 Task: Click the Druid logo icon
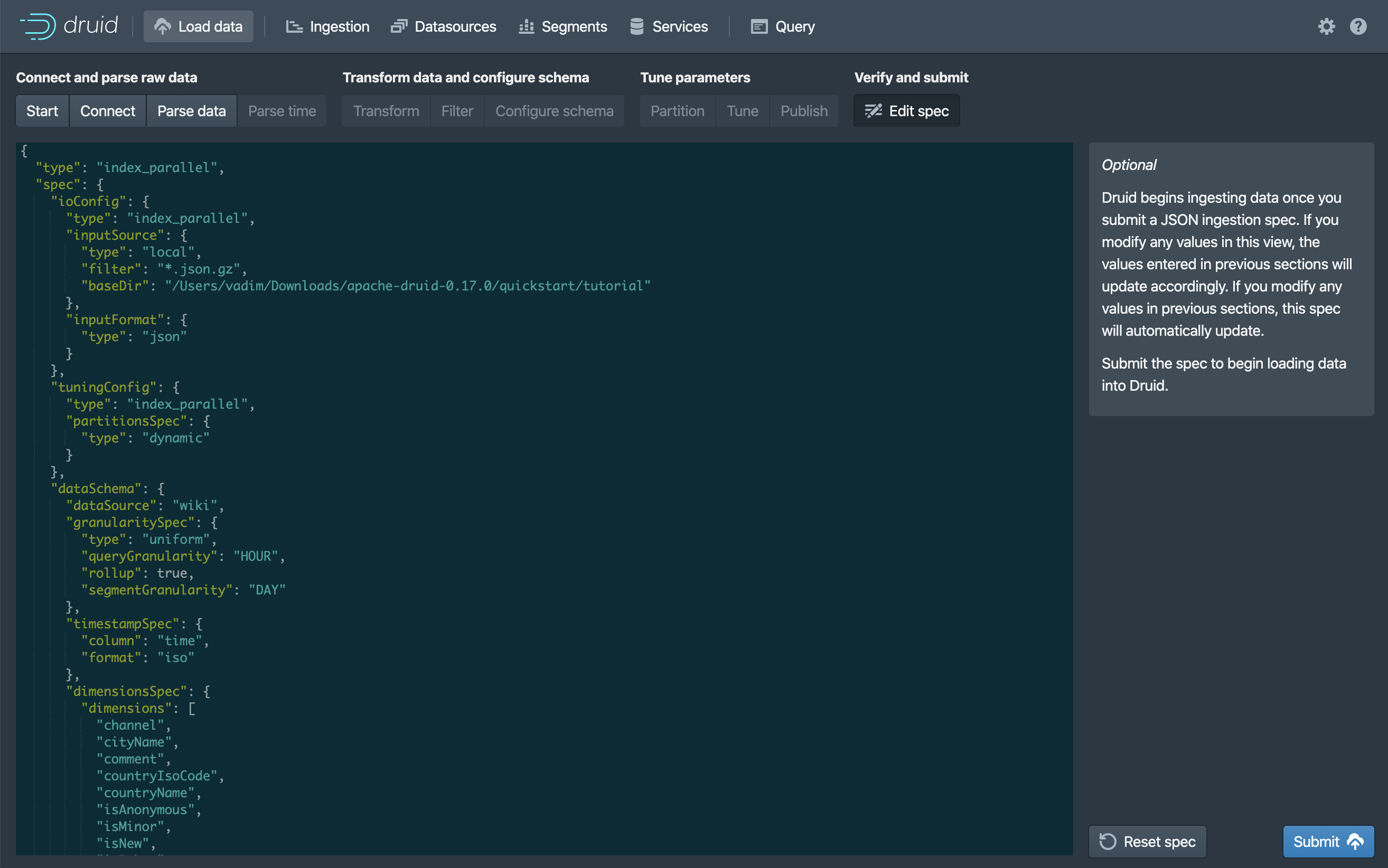tap(39, 26)
